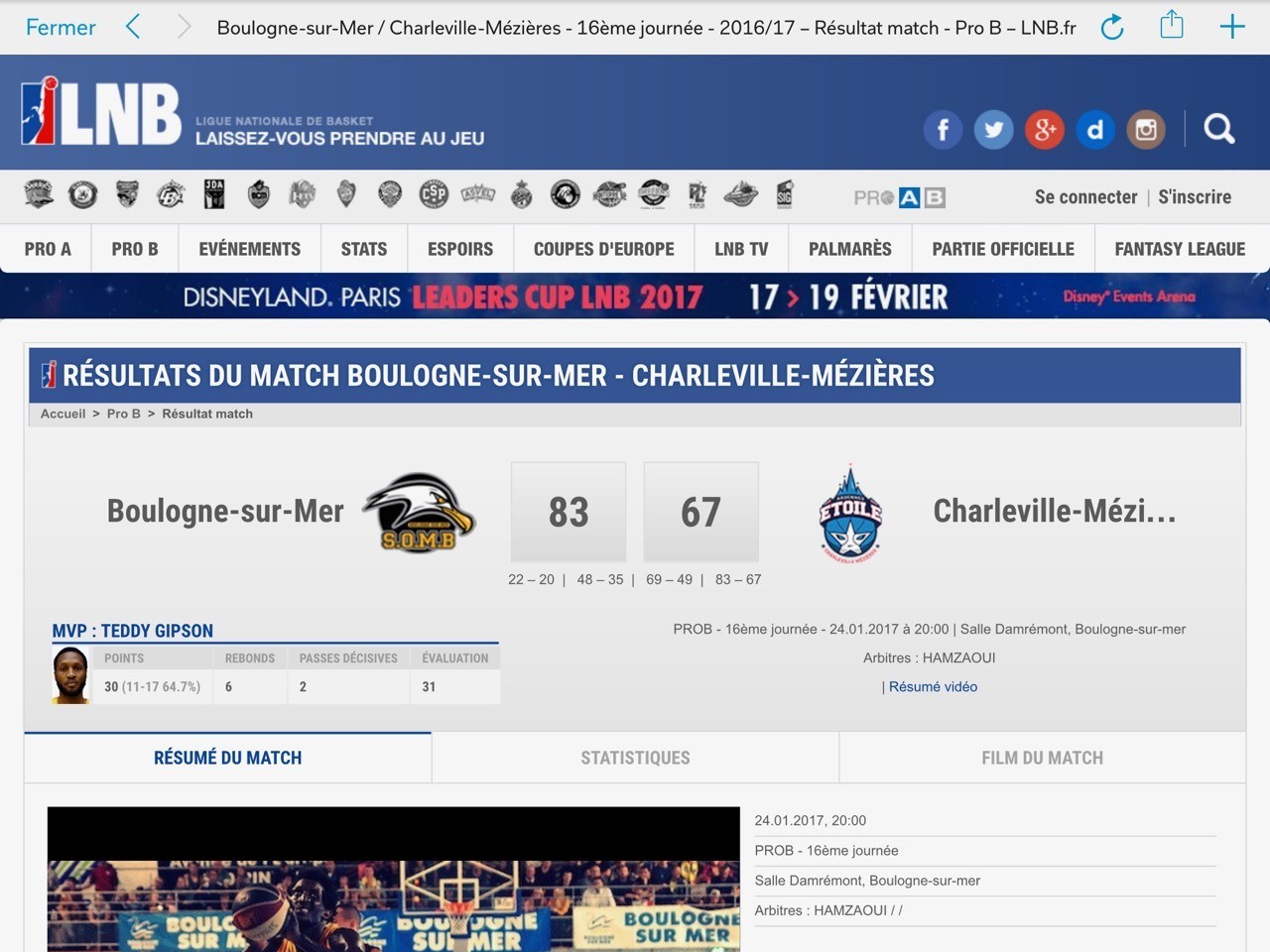Open the STATS menu

[364, 249]
